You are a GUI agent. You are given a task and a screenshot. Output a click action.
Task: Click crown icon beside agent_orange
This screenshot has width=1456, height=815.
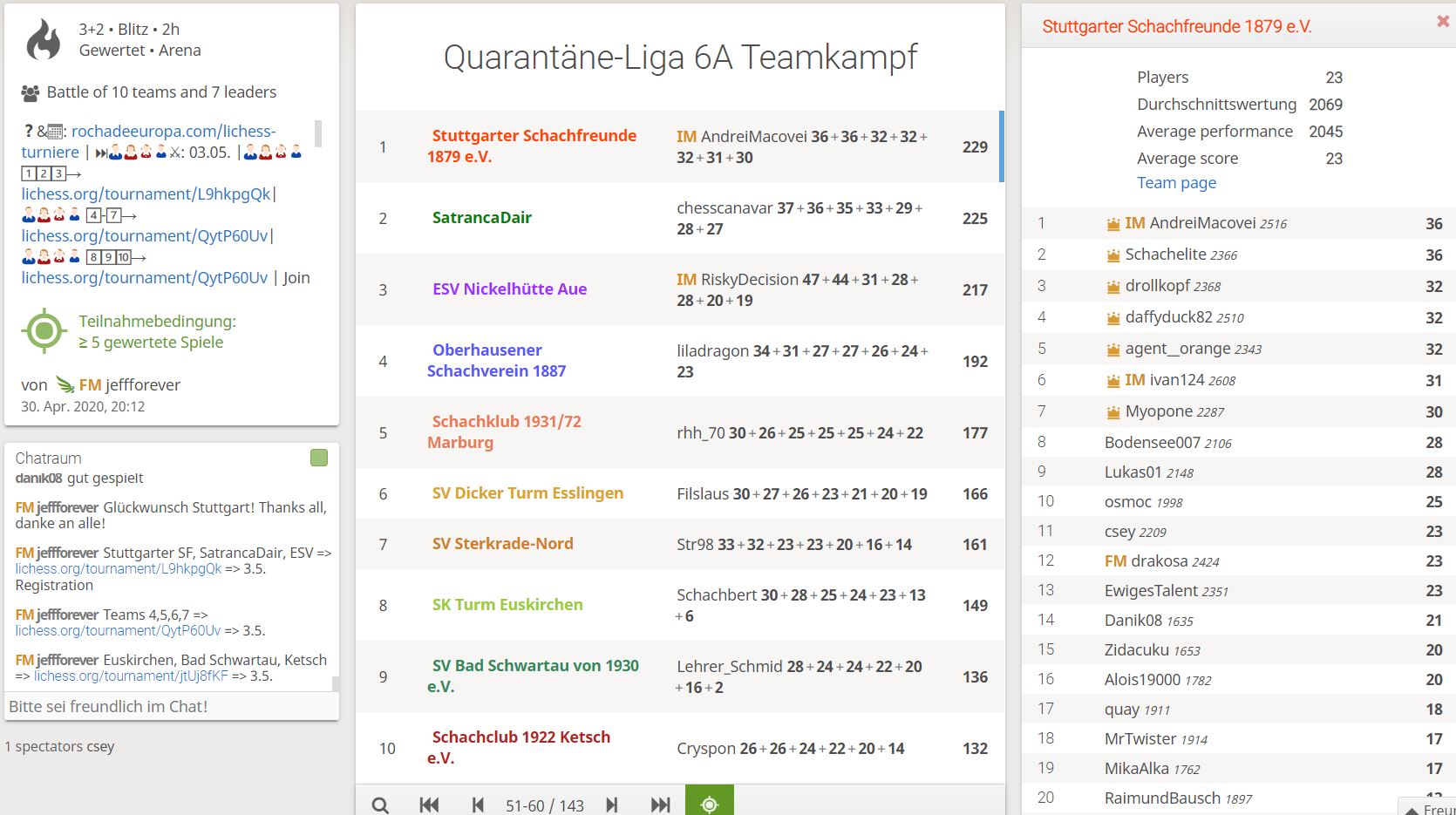(1113, 350)
